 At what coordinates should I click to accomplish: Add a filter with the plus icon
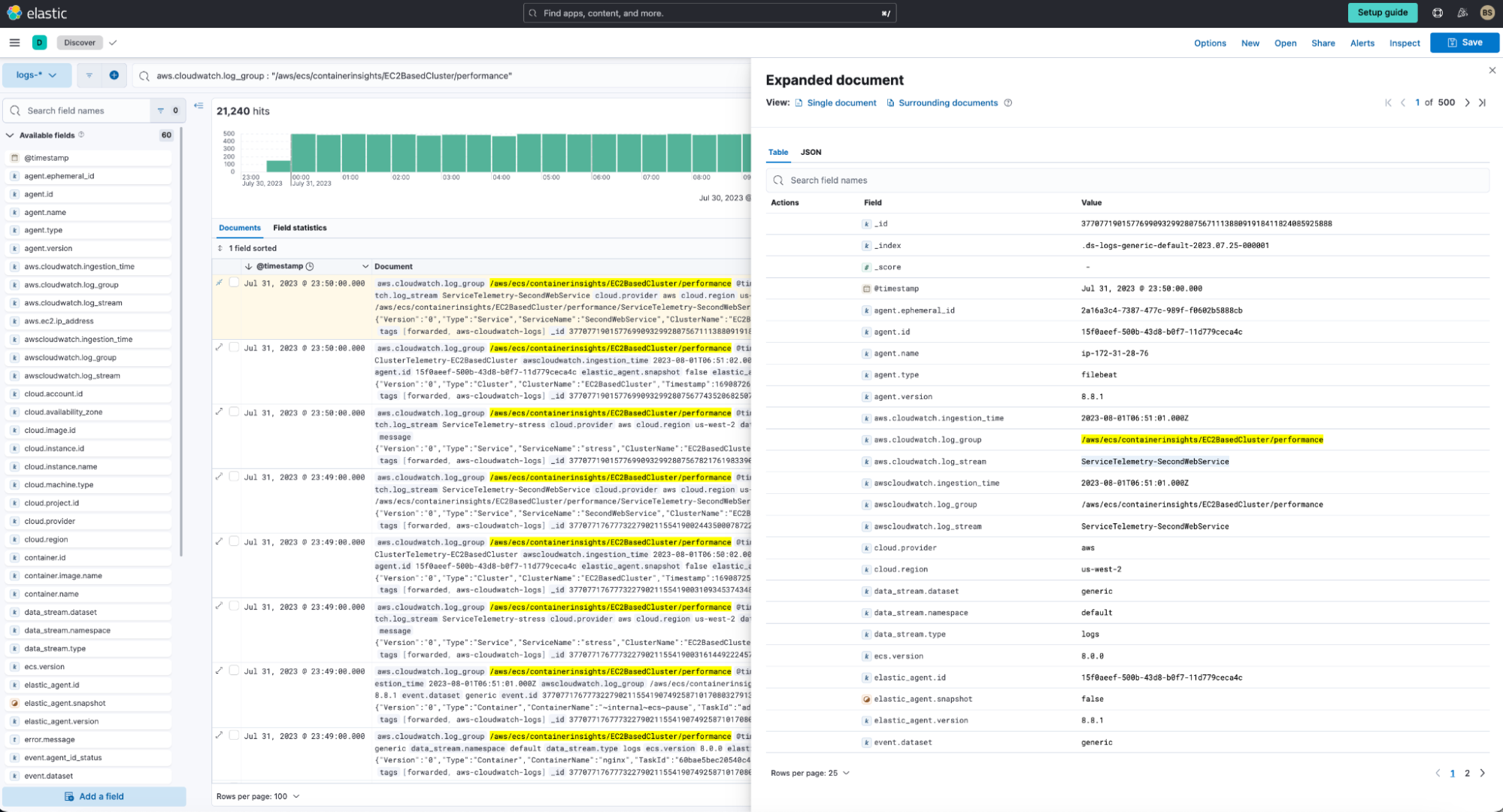pos(114,75)
